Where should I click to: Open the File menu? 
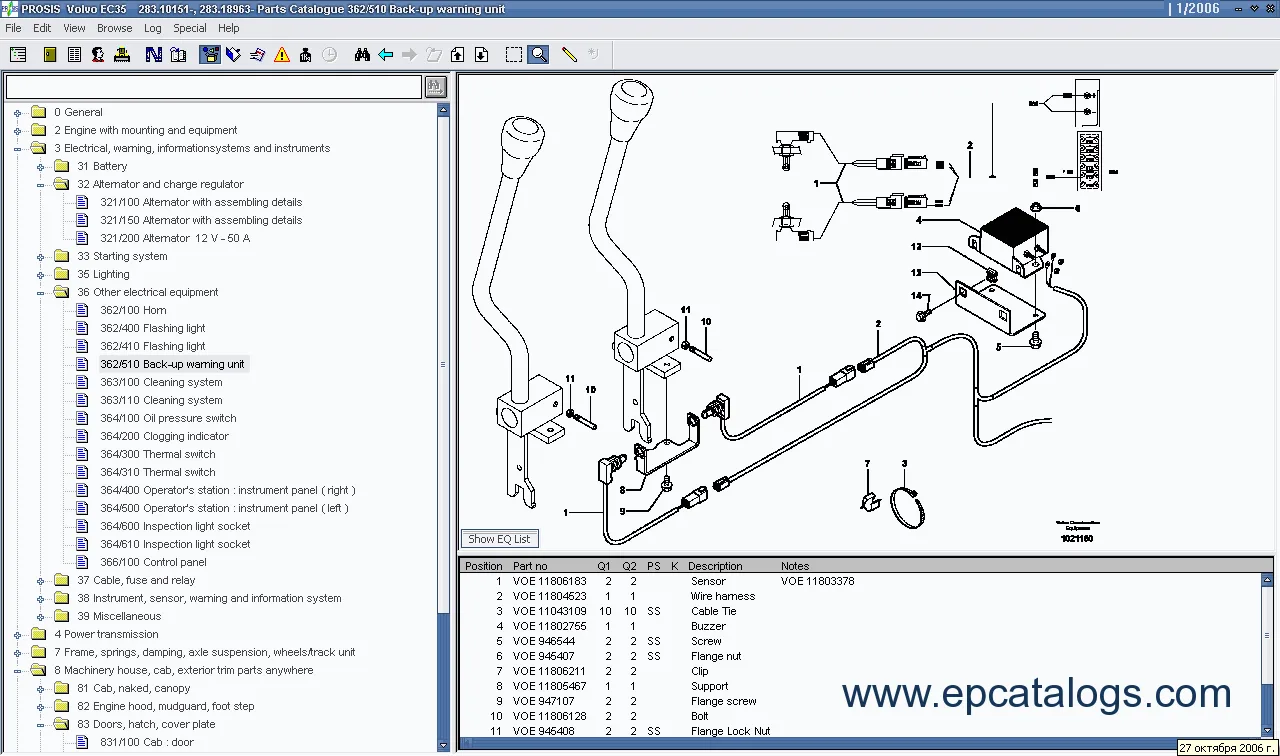(13, 28)
